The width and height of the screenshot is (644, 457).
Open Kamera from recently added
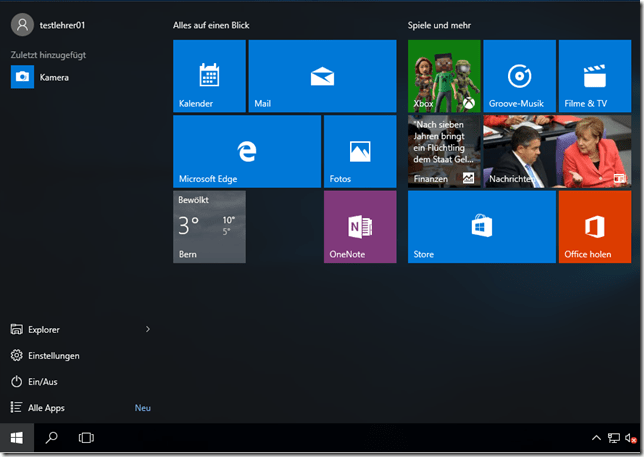click(x=54, y=77)
